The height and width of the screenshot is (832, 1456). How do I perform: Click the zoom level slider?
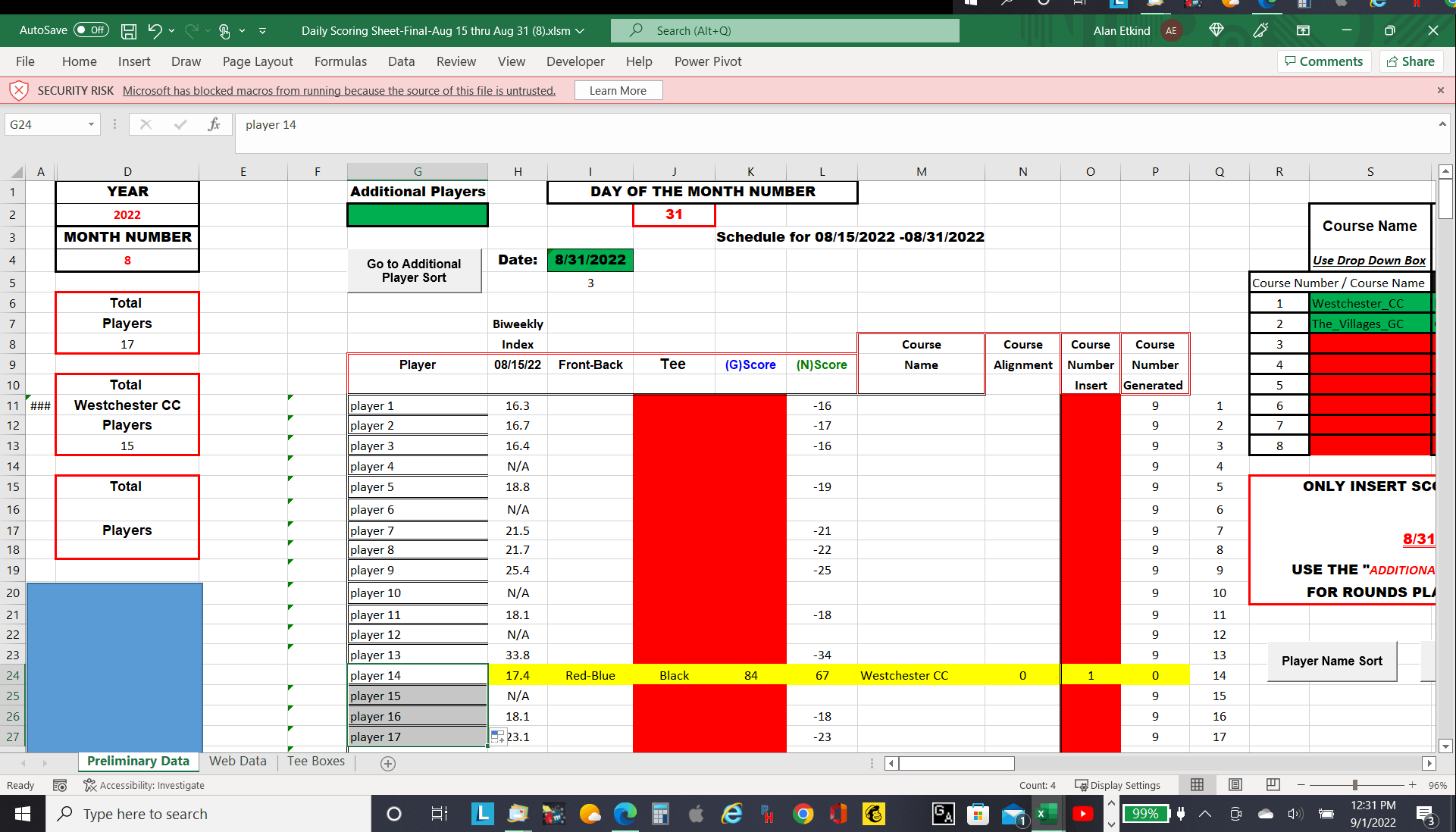click(1355, 785)
